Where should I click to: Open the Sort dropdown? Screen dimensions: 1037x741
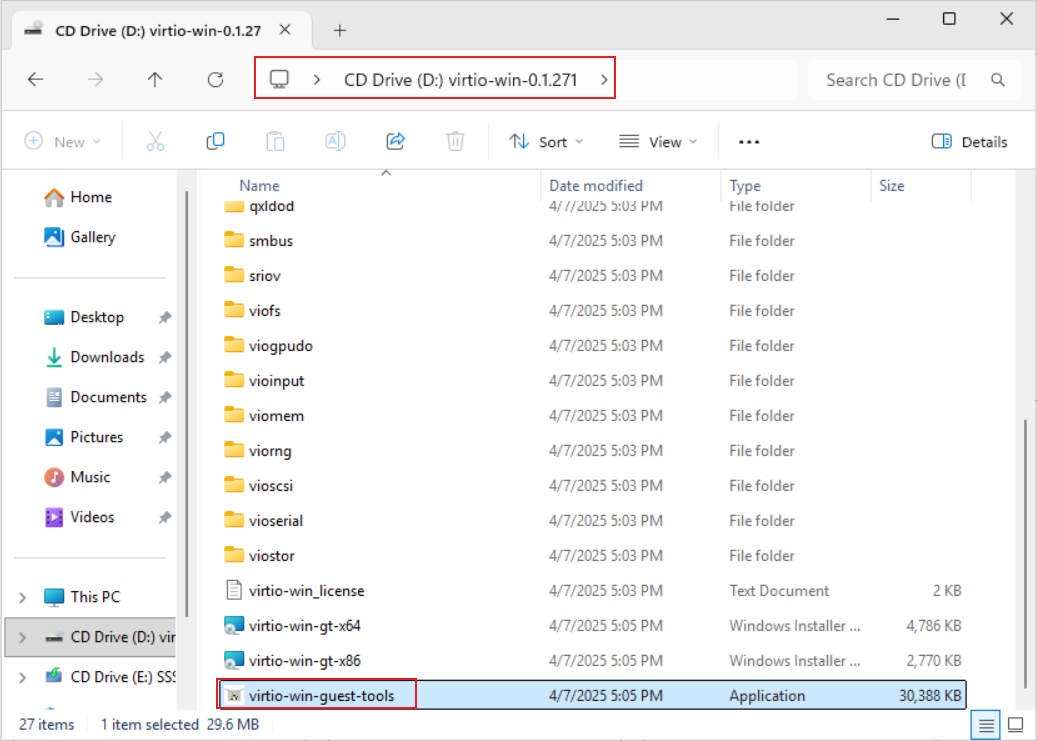click(546, 142)
